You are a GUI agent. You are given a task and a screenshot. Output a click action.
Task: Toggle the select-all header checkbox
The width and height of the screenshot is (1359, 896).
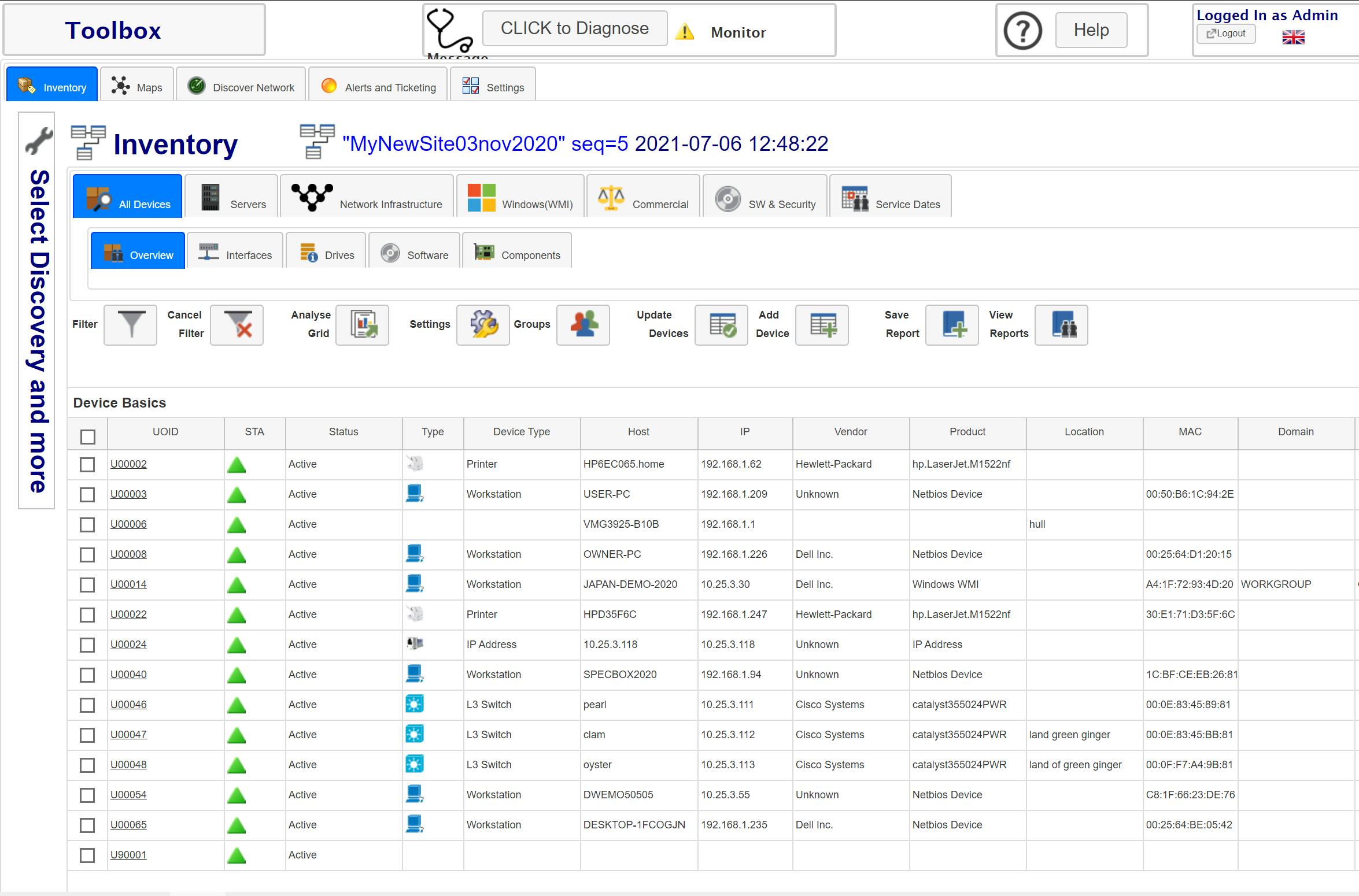tap(88, 437)
